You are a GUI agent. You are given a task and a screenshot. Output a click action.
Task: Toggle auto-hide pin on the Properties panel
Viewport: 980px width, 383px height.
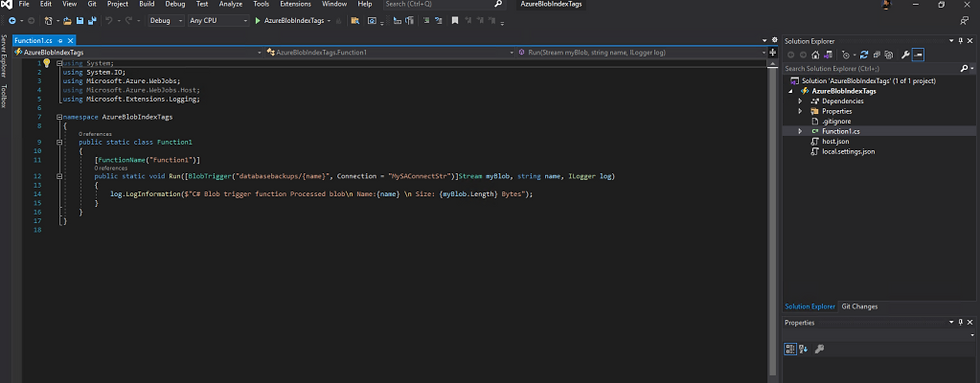coord(960,322)
